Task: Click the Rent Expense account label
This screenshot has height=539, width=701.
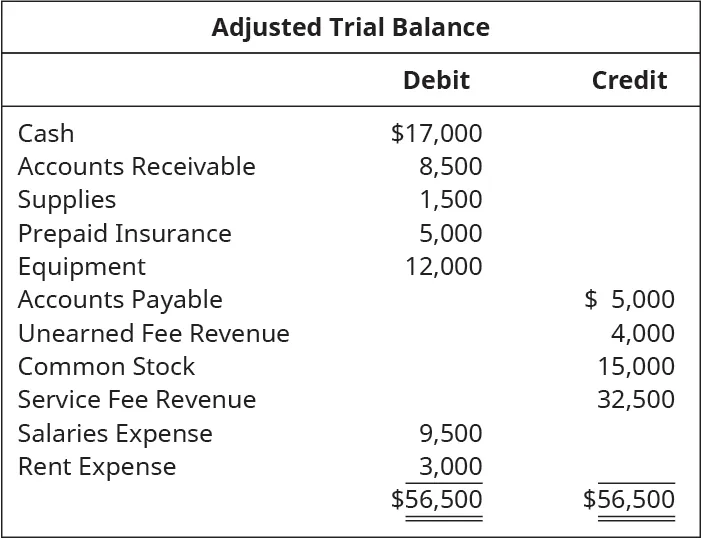Action: pos(97,466)
